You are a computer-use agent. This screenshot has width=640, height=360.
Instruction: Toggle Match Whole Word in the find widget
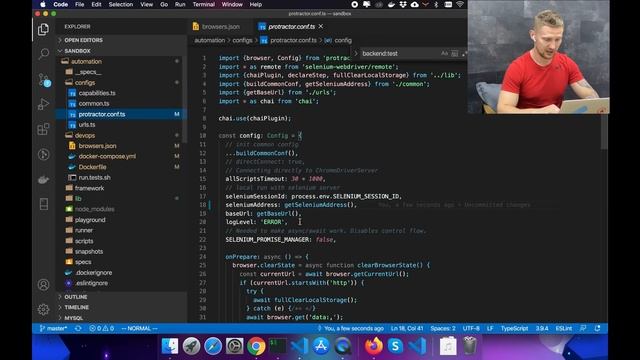pos(454,53)
